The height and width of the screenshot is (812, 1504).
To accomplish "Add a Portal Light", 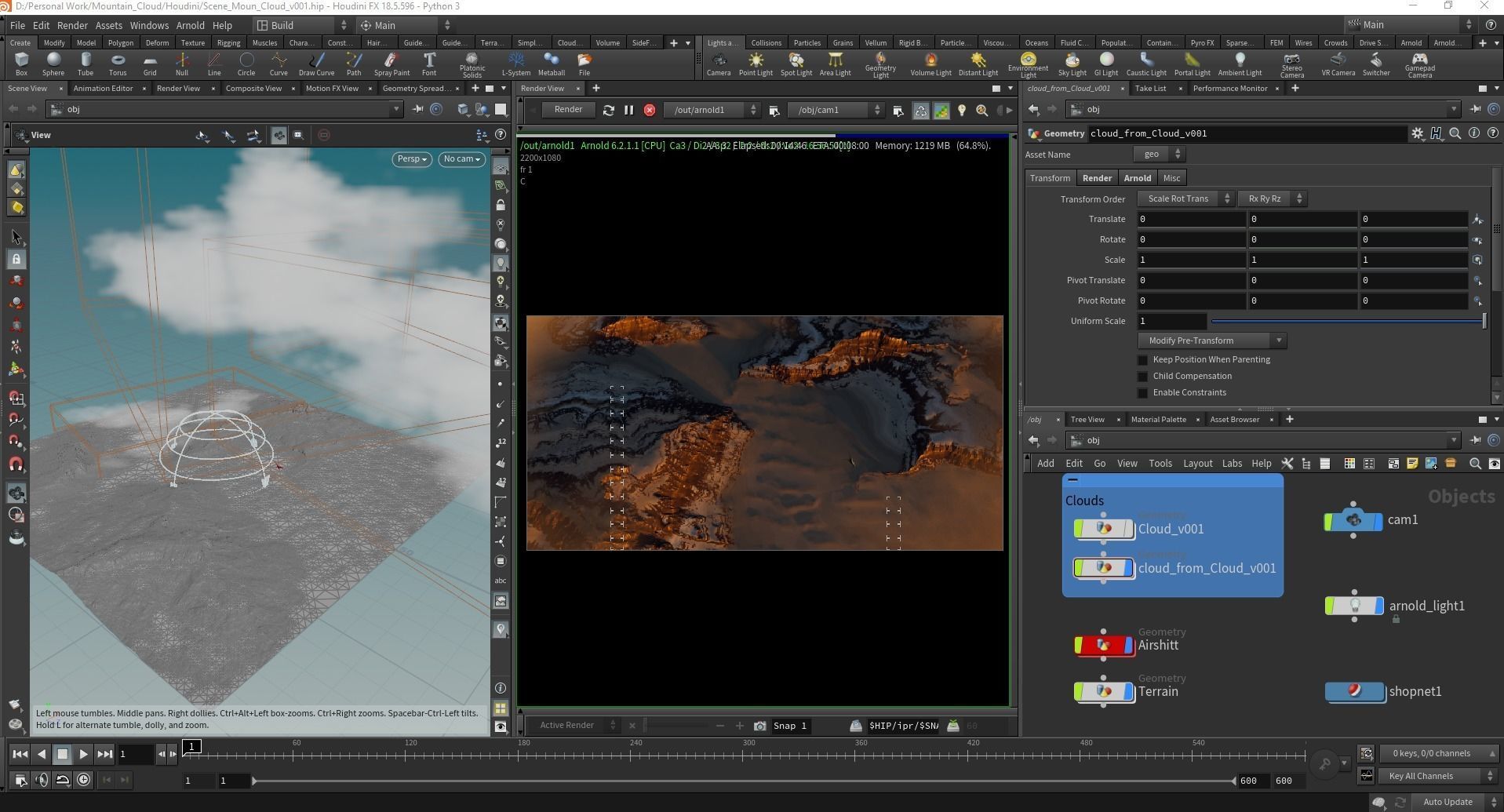I will [1192, 64].
